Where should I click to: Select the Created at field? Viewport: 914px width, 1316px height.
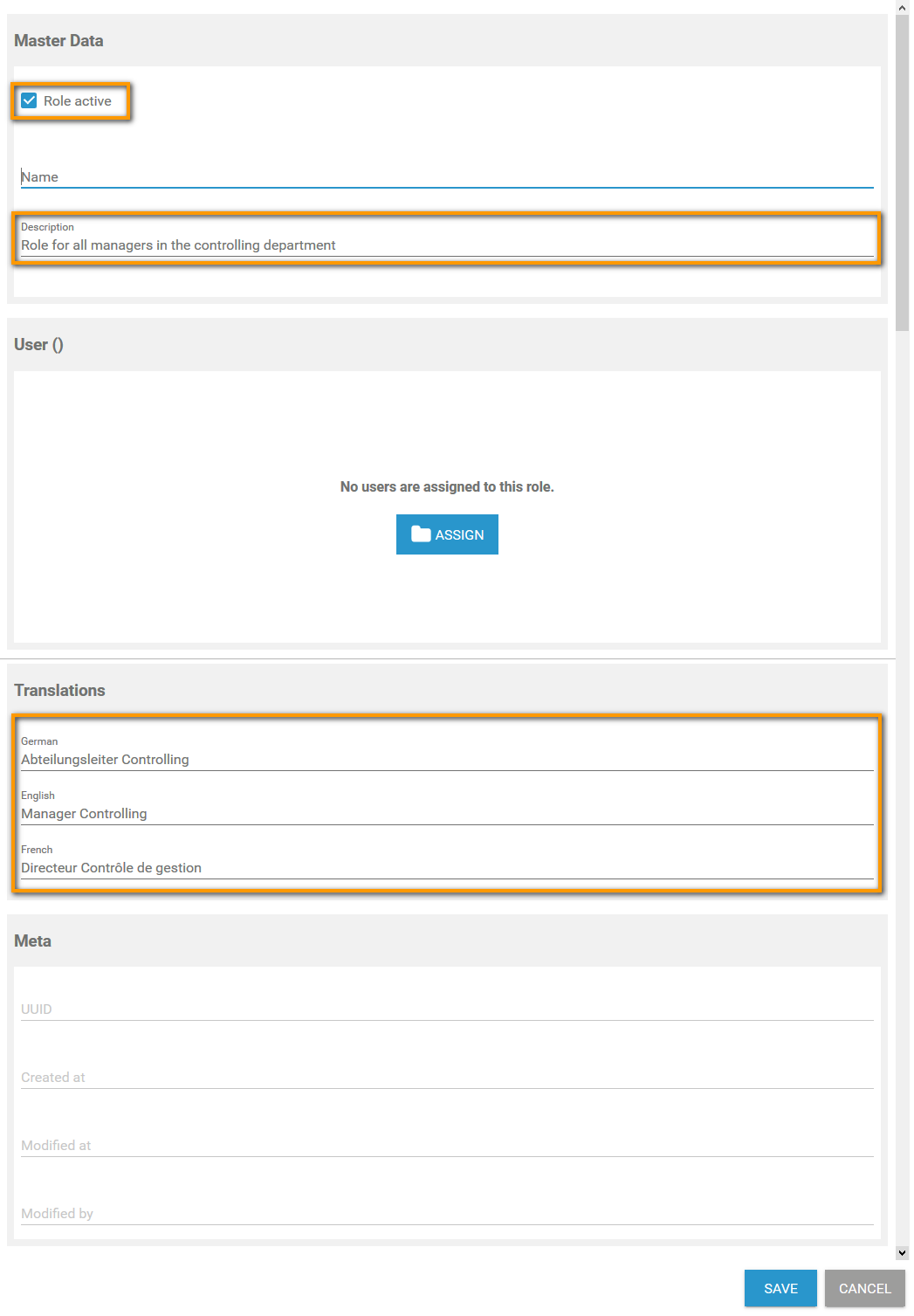click(x=446, y=1077)
